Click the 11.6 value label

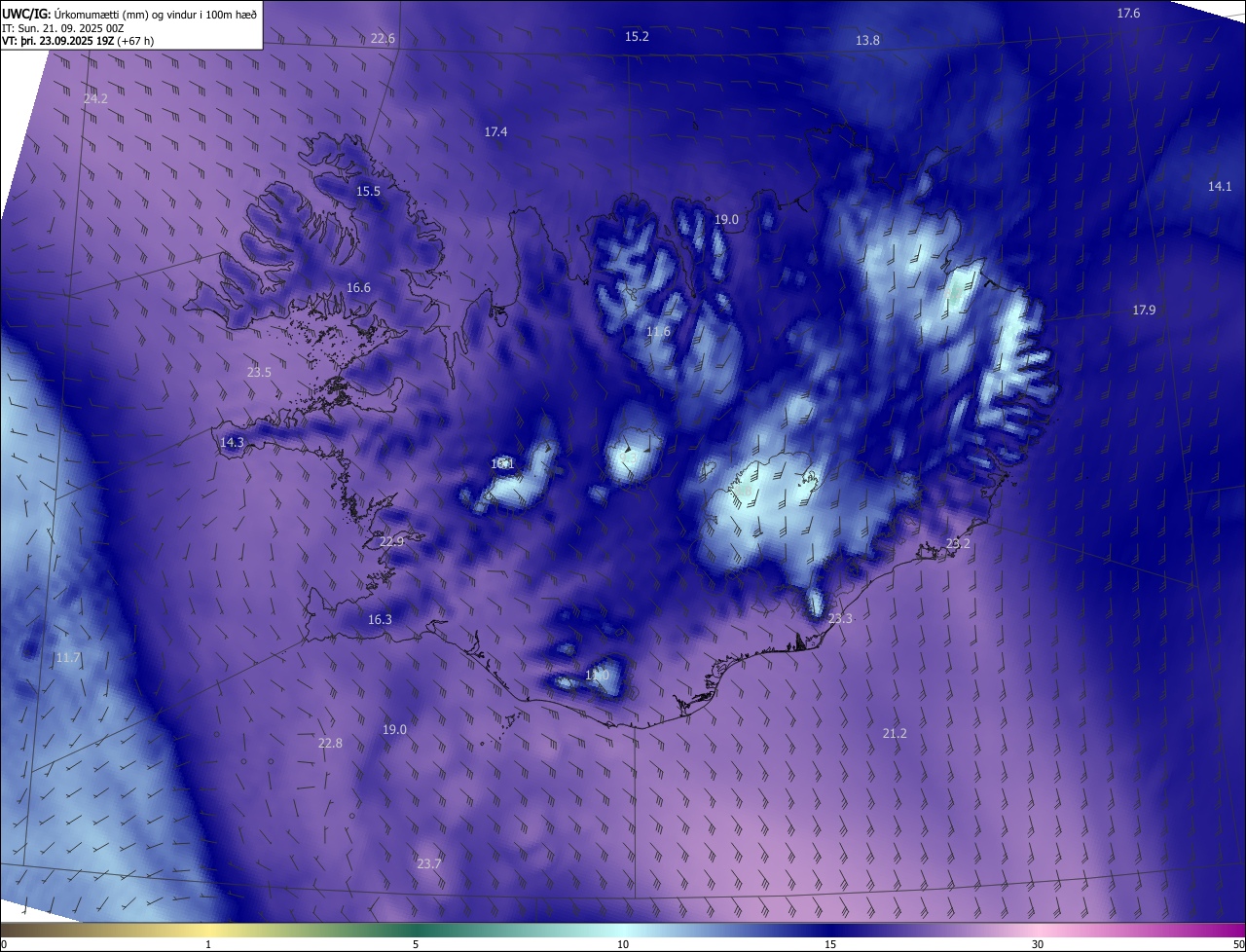click(x=658, y=332)
